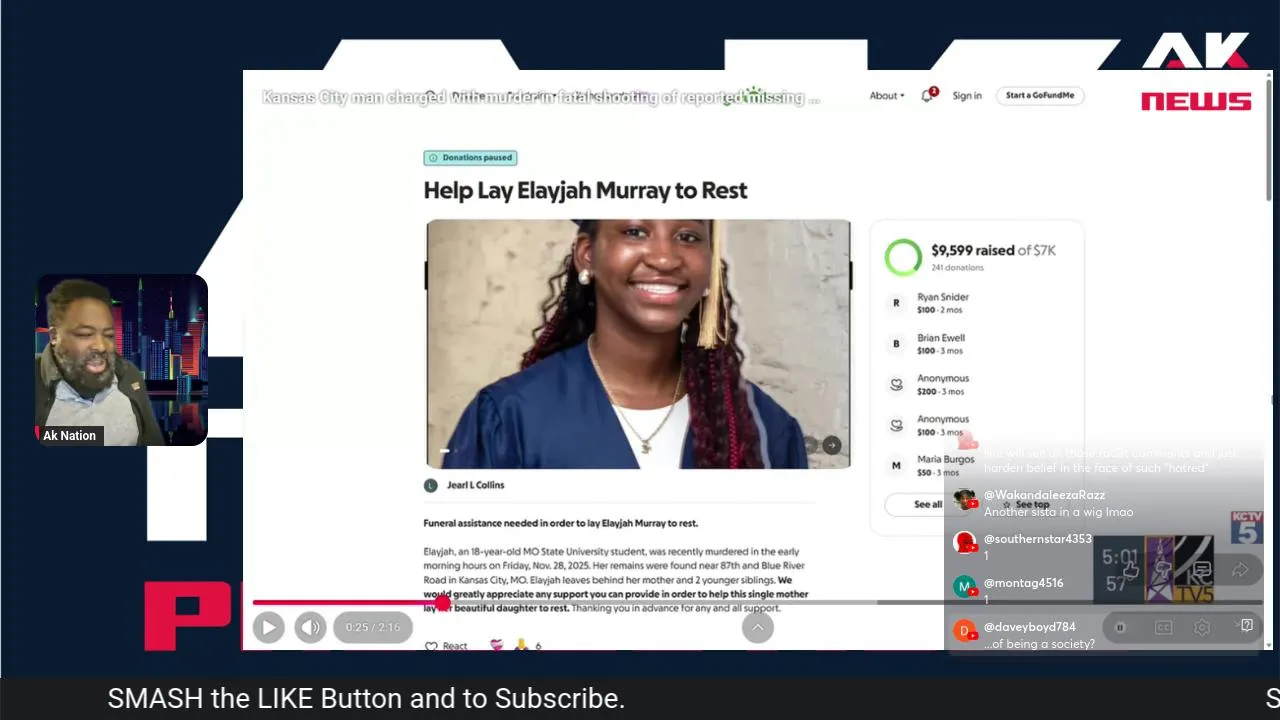The image size is (1280, 720).
Task: Open the campaign graduation photo
Action: [x=638, y=344]
